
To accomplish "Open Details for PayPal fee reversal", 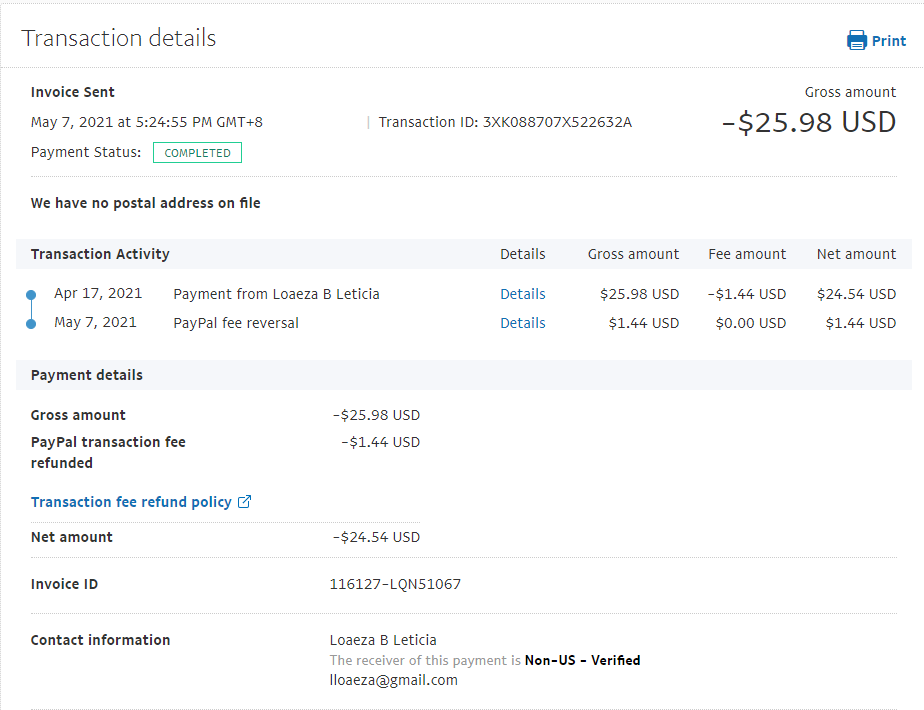I will 523,323.
